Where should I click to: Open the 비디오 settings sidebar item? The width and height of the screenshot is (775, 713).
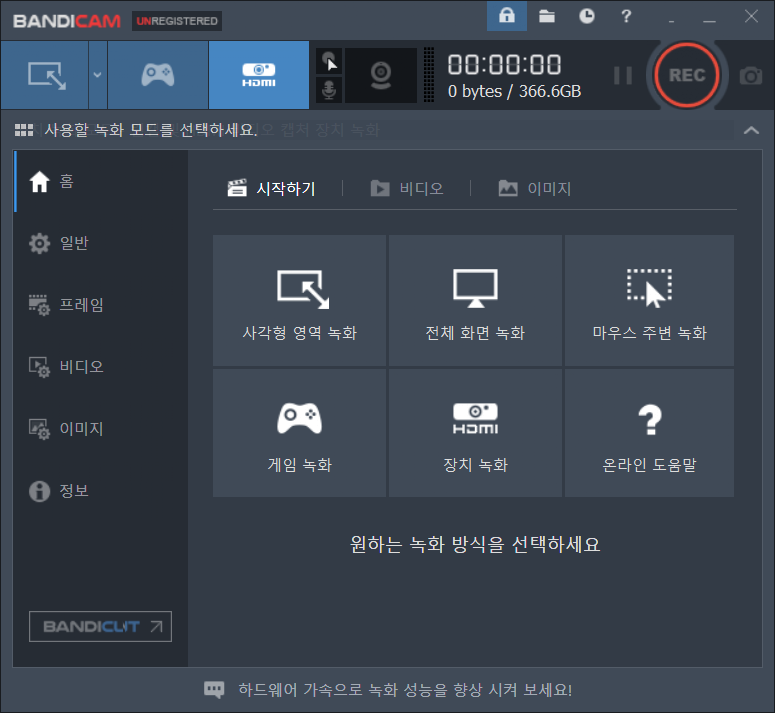point(101,367)
